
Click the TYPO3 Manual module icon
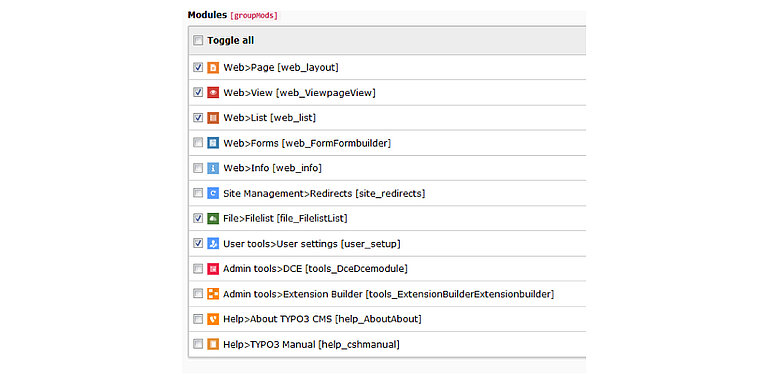[x=213, y=344]
